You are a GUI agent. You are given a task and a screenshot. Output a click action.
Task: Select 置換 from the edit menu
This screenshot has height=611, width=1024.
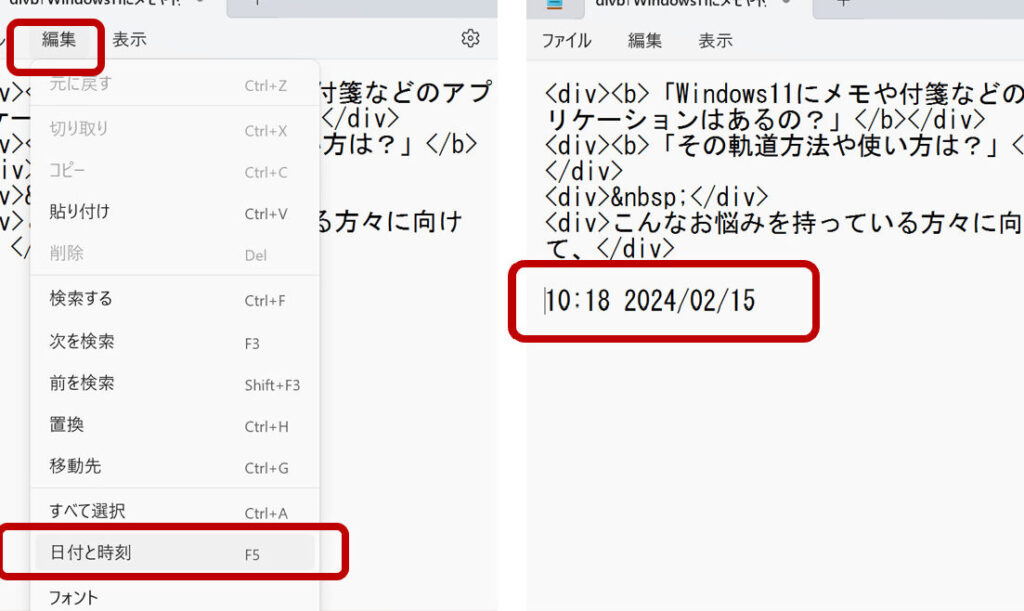click(67, 425)
